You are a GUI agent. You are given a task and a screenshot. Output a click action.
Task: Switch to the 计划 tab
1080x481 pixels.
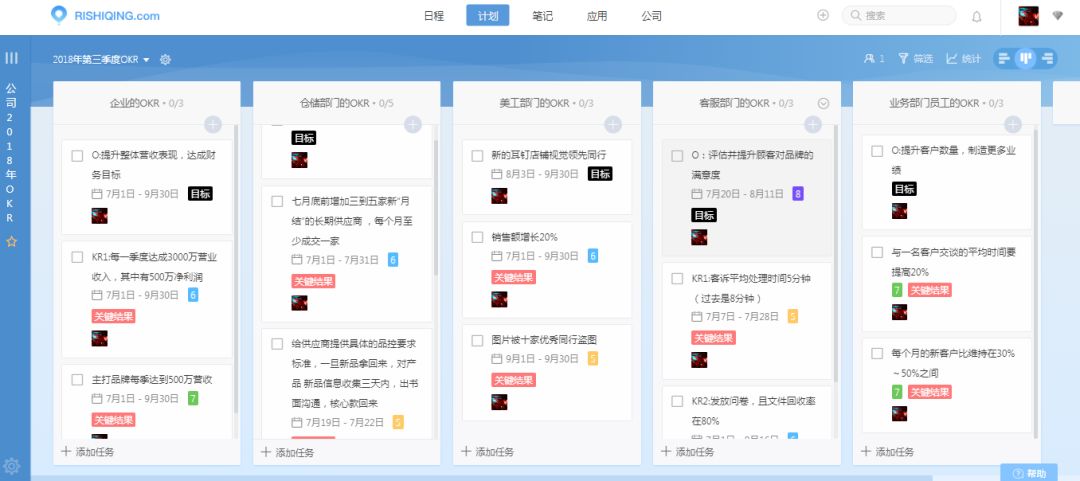point(488,16)
